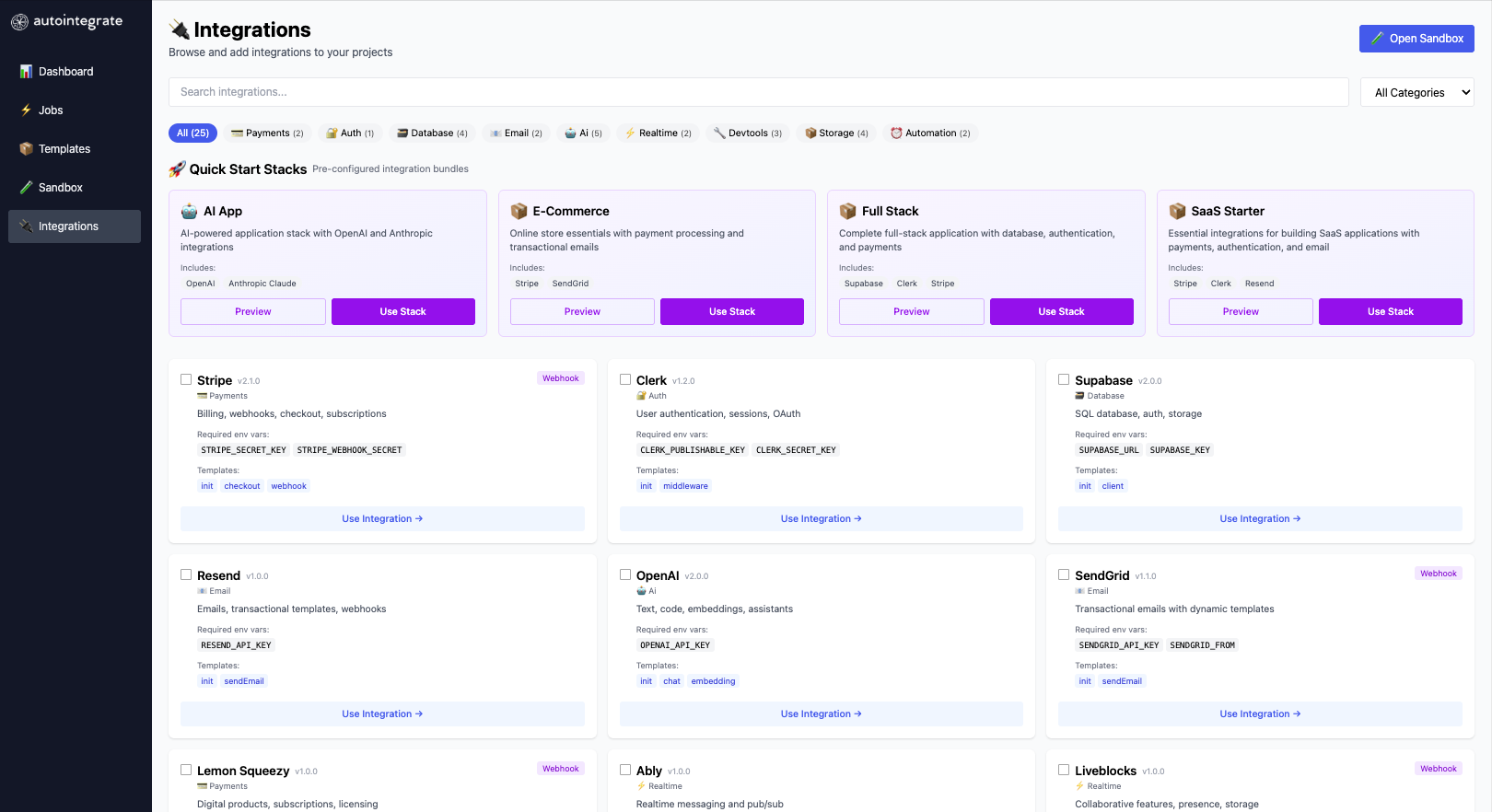Click the AI App robot icon

(190, 212)
